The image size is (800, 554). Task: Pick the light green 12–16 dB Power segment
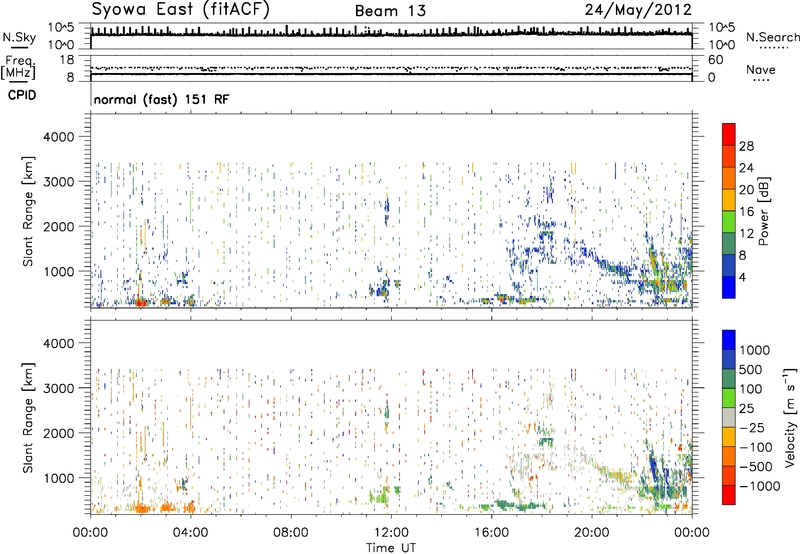(x=729, y=221)
